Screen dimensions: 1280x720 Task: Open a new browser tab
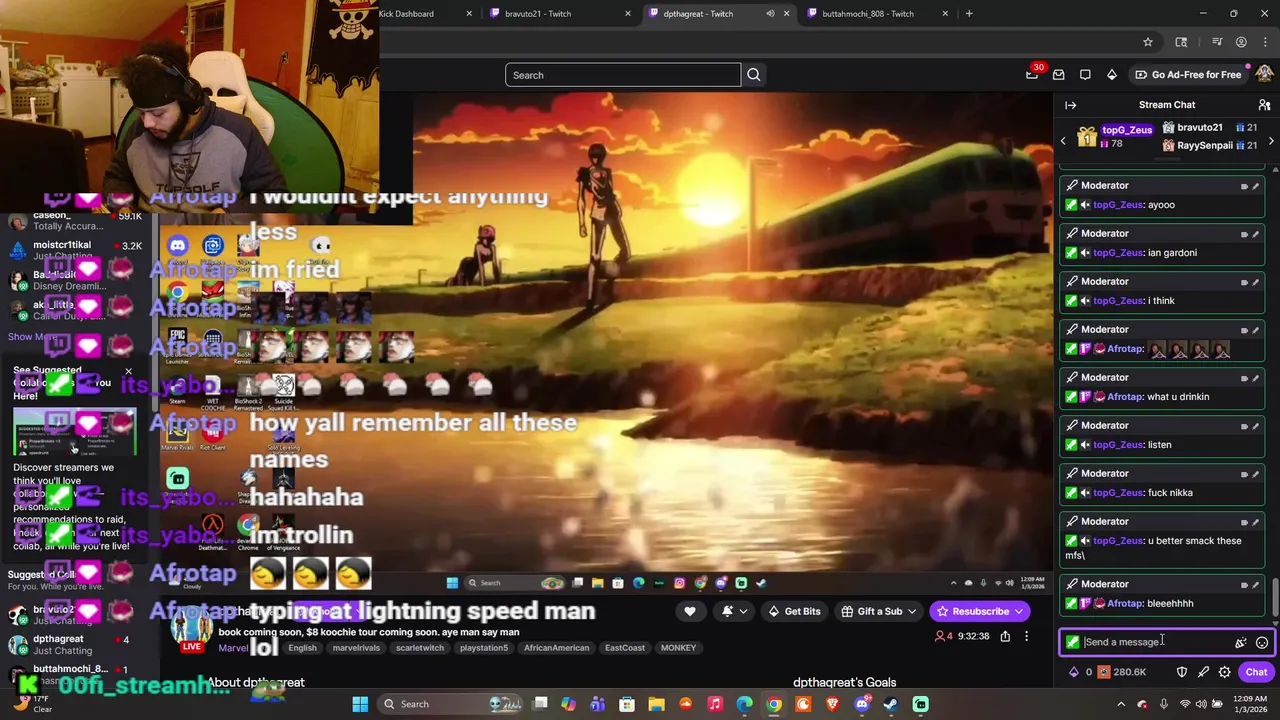(969, 14)
